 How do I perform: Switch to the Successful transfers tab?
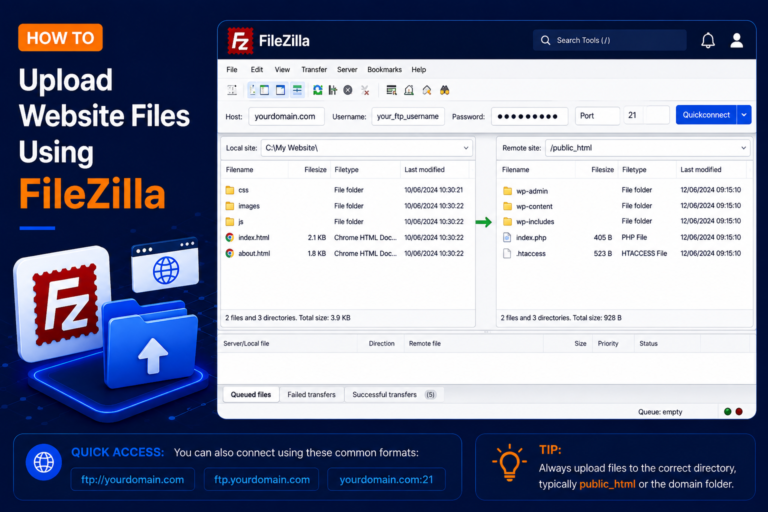(x=394, y=394)
